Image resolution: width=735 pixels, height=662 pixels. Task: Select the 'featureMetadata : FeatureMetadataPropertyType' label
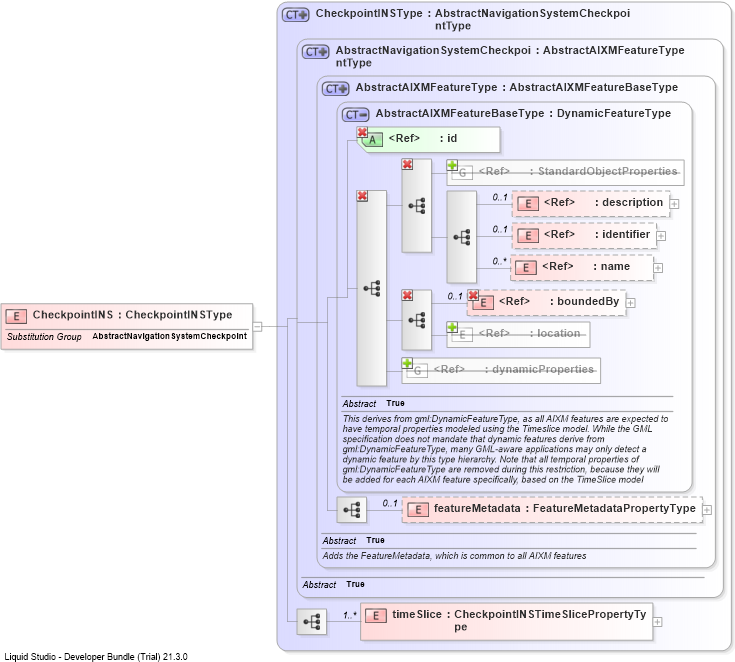pyautogui.click(x=564, y=508)
